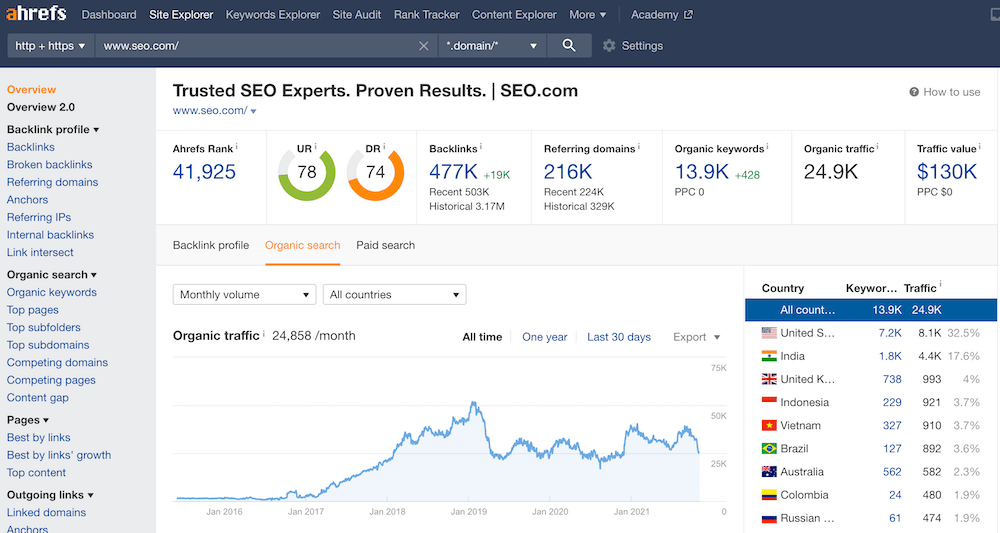Show All time traffic range
The width and height of the screenshot is (1000, 533).
[482, 337]
